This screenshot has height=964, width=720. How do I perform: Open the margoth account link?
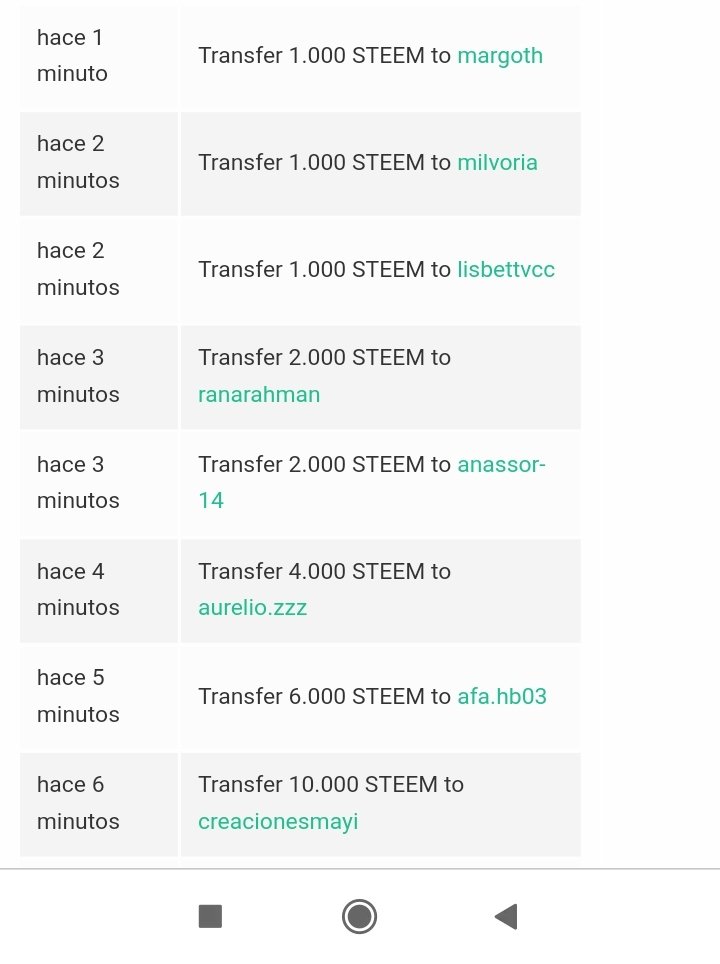(500, 56)
